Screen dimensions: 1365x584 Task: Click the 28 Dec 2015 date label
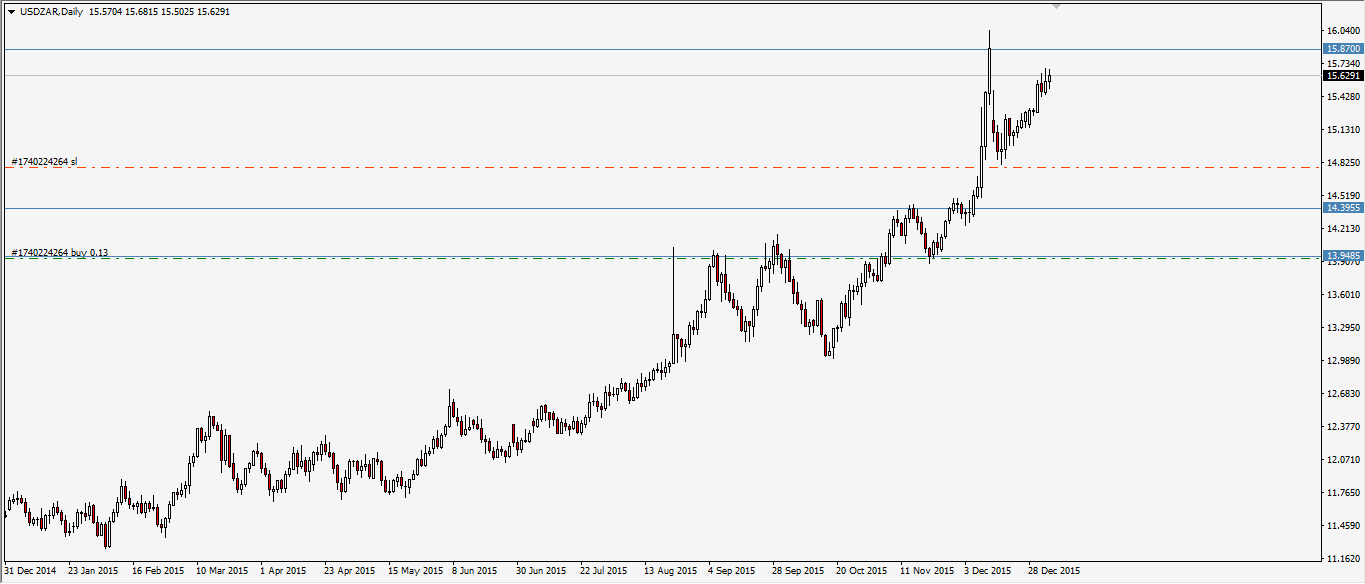1054,571
